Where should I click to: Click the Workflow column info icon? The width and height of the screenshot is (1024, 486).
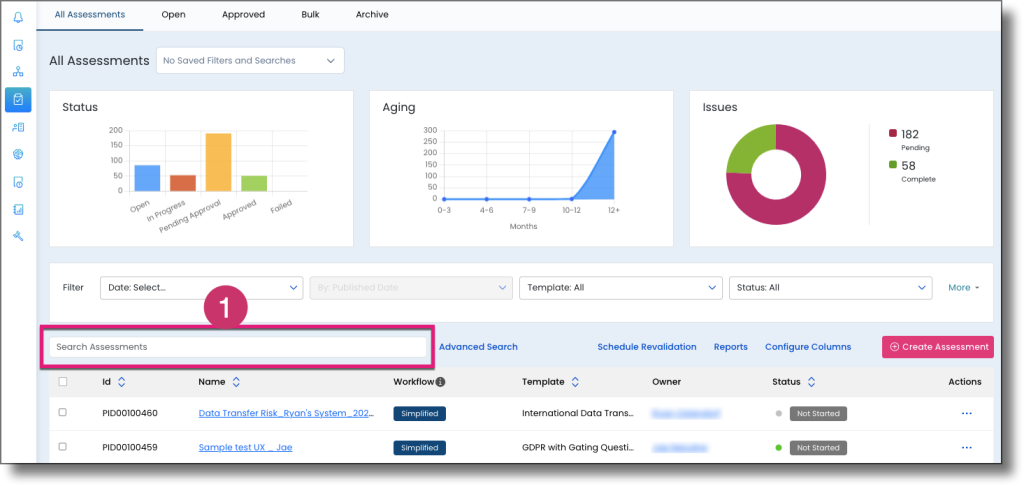pos(440,382)
